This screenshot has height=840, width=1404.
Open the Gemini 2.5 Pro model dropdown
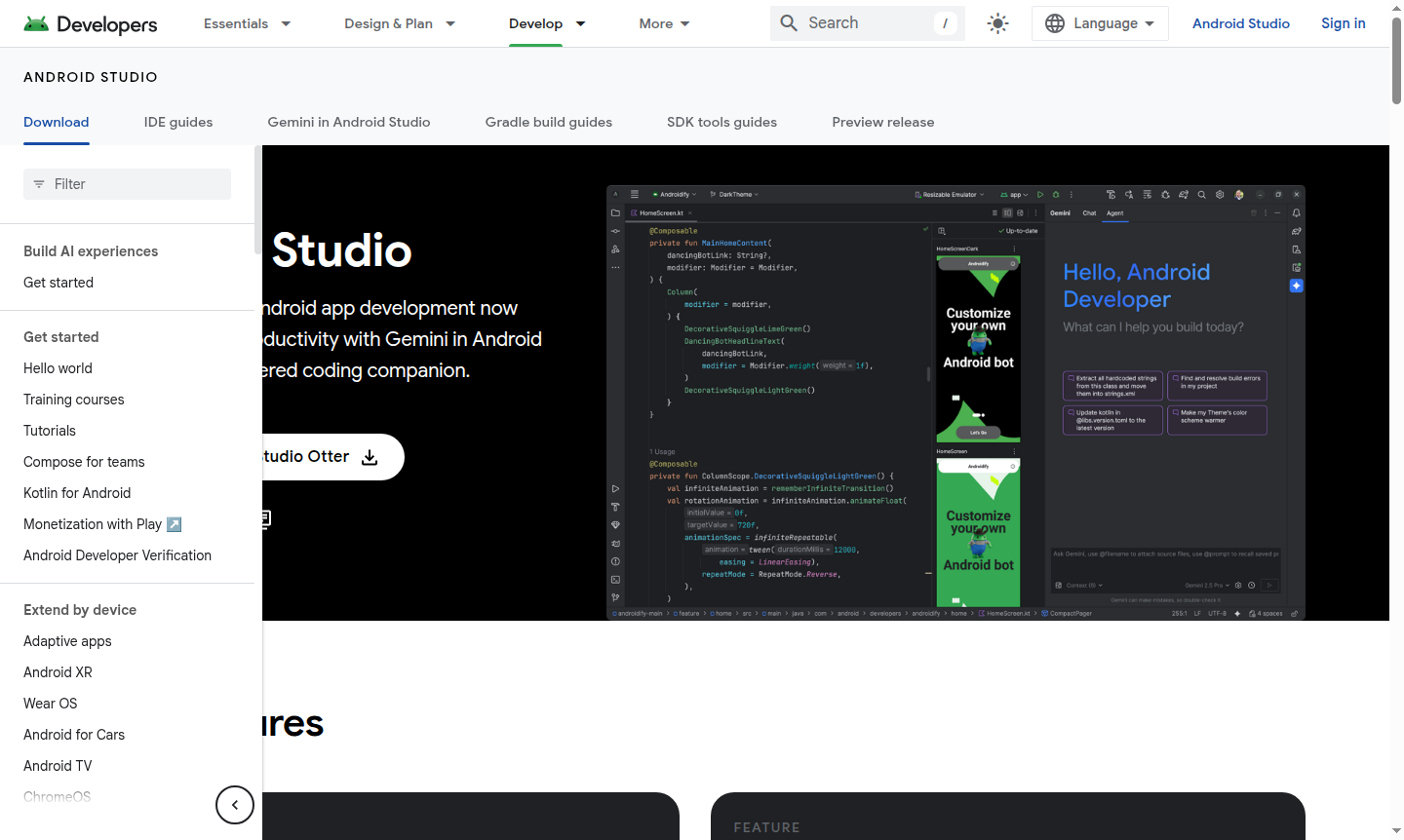(x=1203, y=585)
